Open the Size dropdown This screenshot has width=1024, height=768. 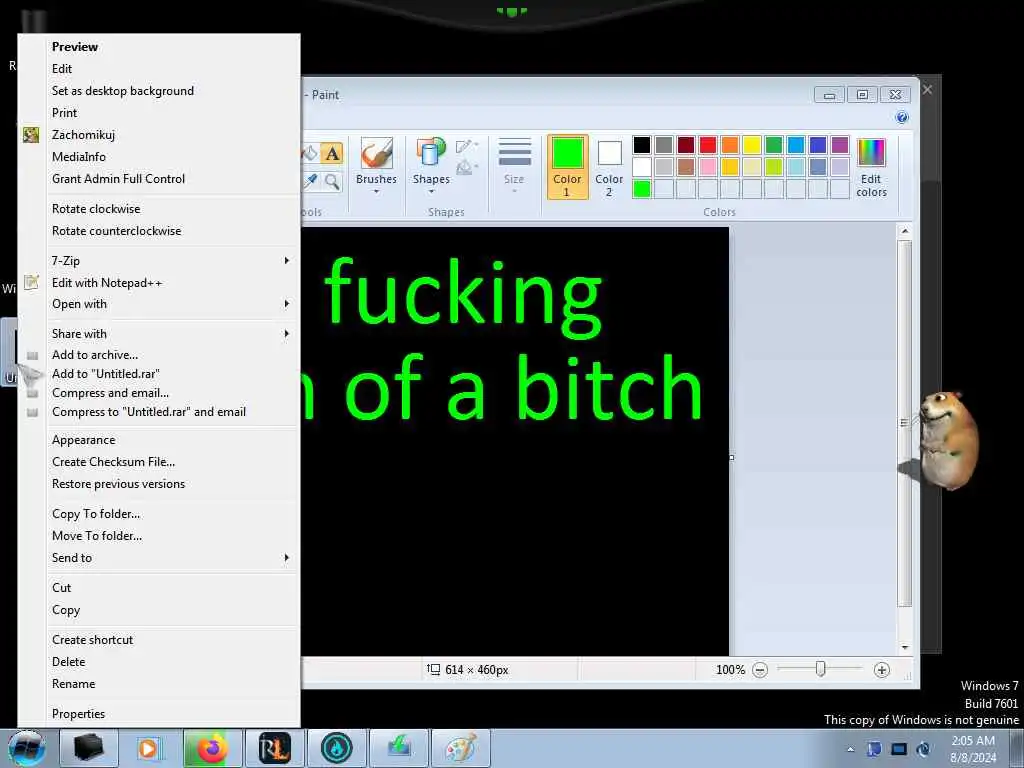514,165
